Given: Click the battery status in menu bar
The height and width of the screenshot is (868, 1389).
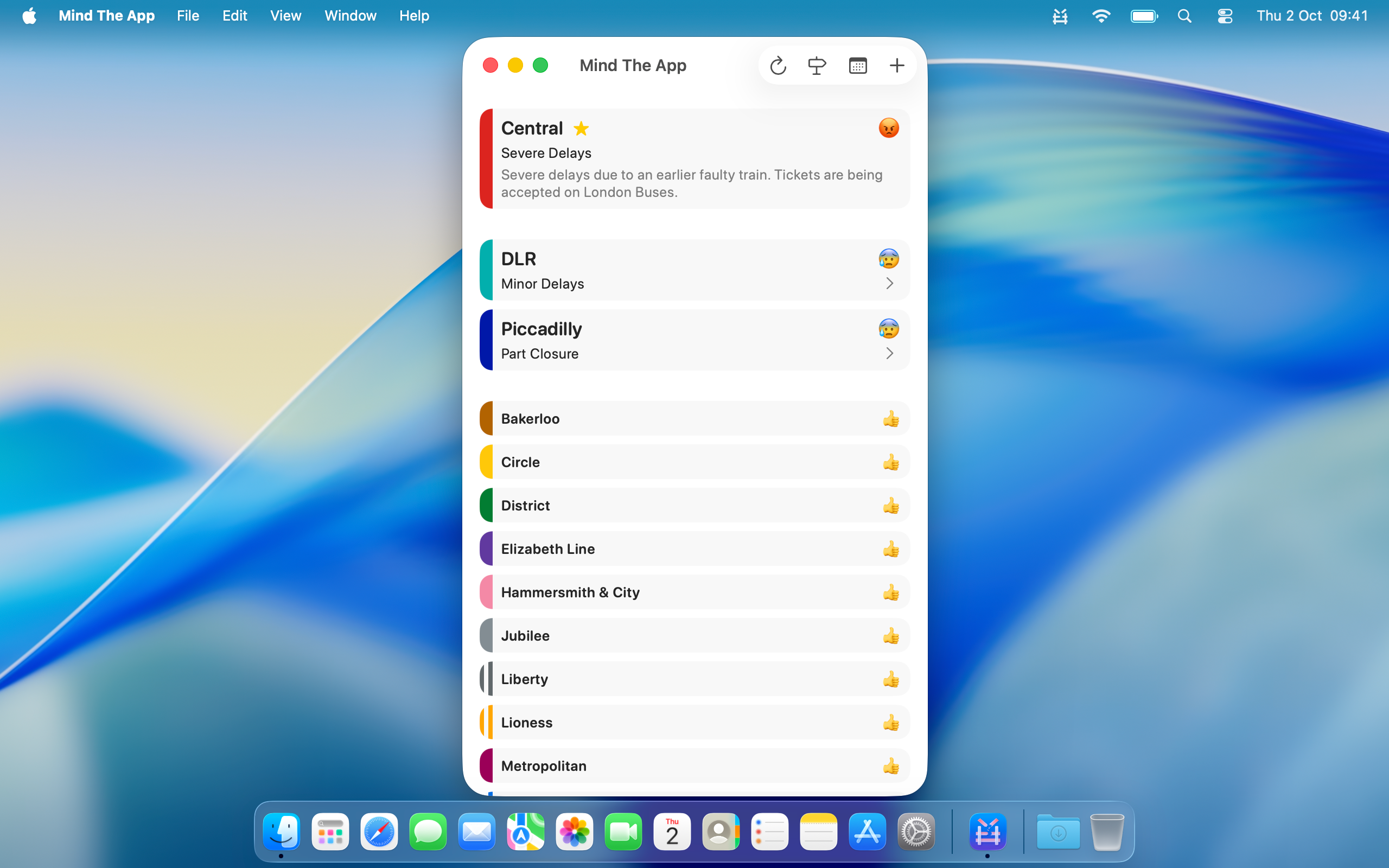Looking at the screenshot, I should click(1144, 16).
